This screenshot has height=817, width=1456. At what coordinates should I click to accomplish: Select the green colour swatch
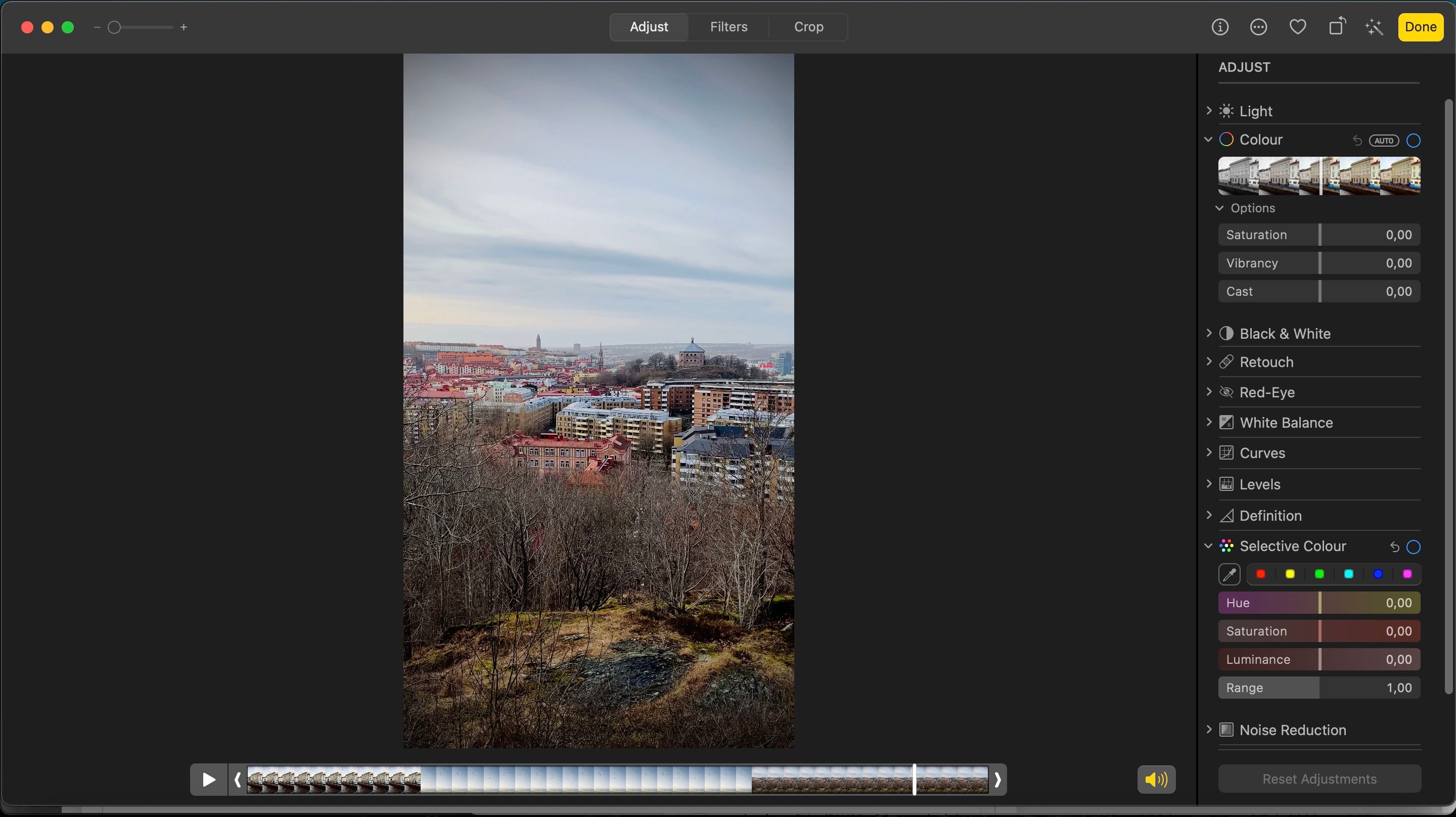[1319, 574]
